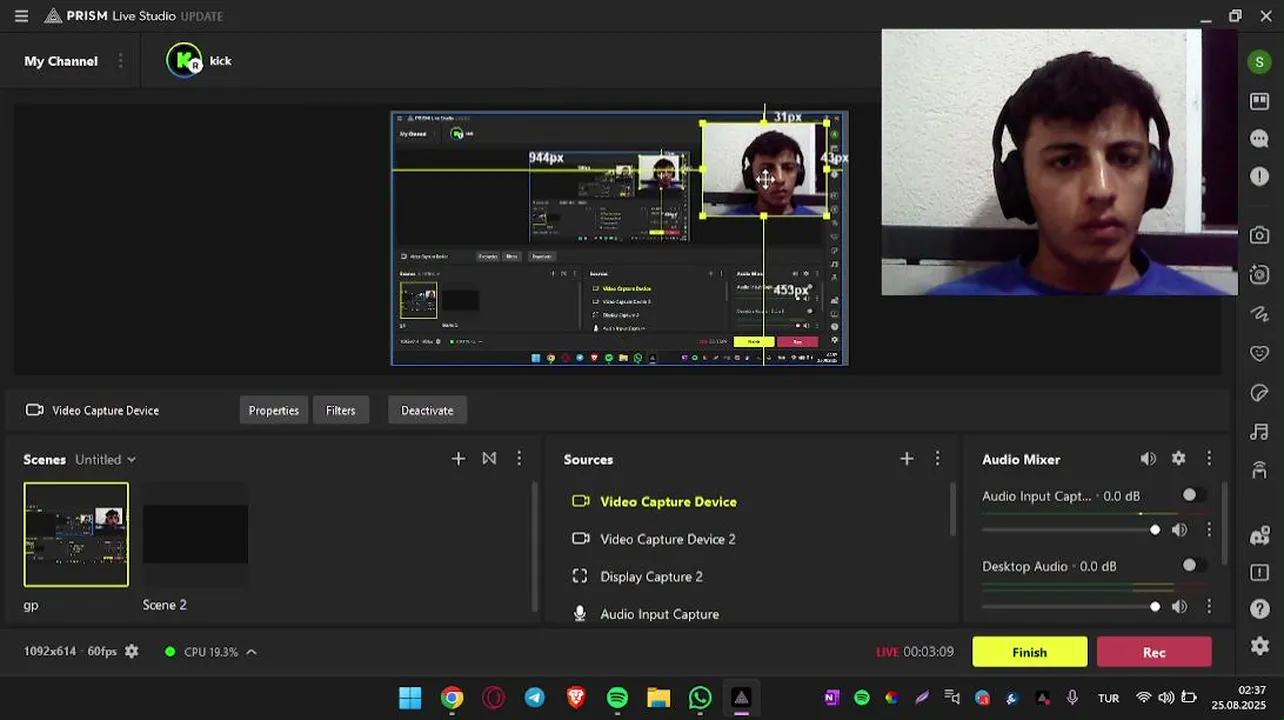1284x720 pixels.
Task: Click the 1092x614 60fps status text
Action: [70, 651]
